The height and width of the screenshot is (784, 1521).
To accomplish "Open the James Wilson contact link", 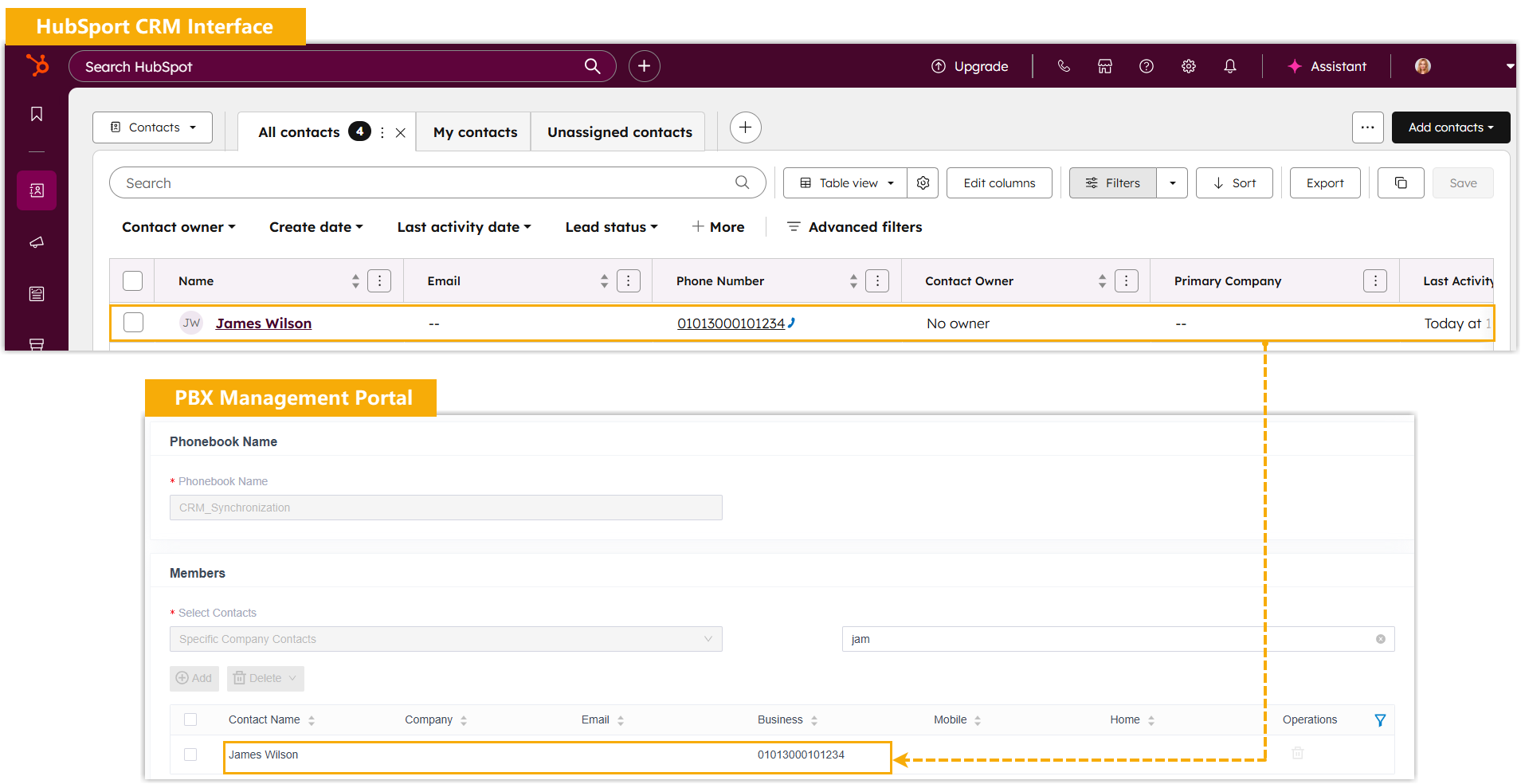I will click(x=263, y=323).
